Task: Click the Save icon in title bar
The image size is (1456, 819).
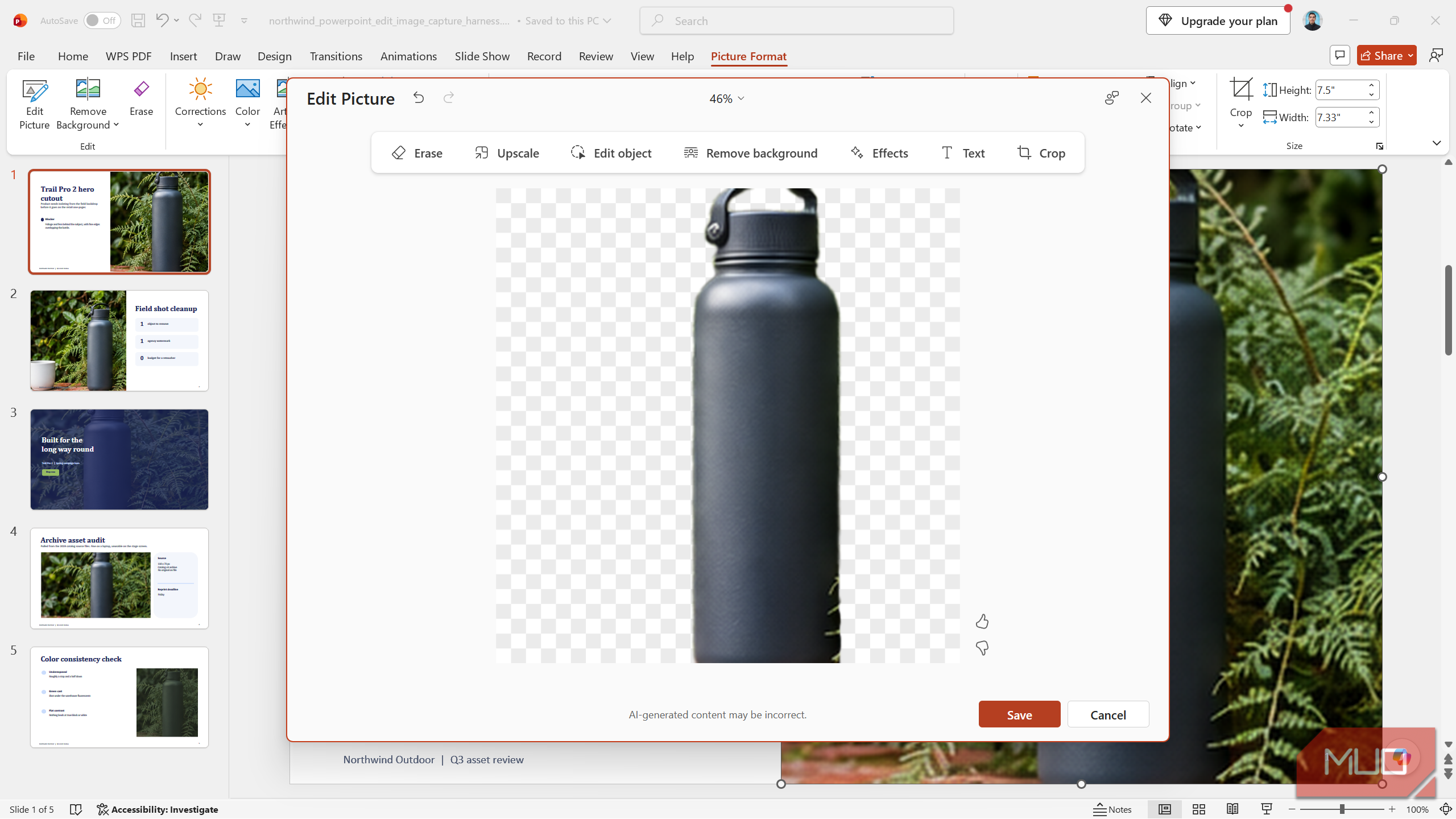Action: (x=138, y=20)
